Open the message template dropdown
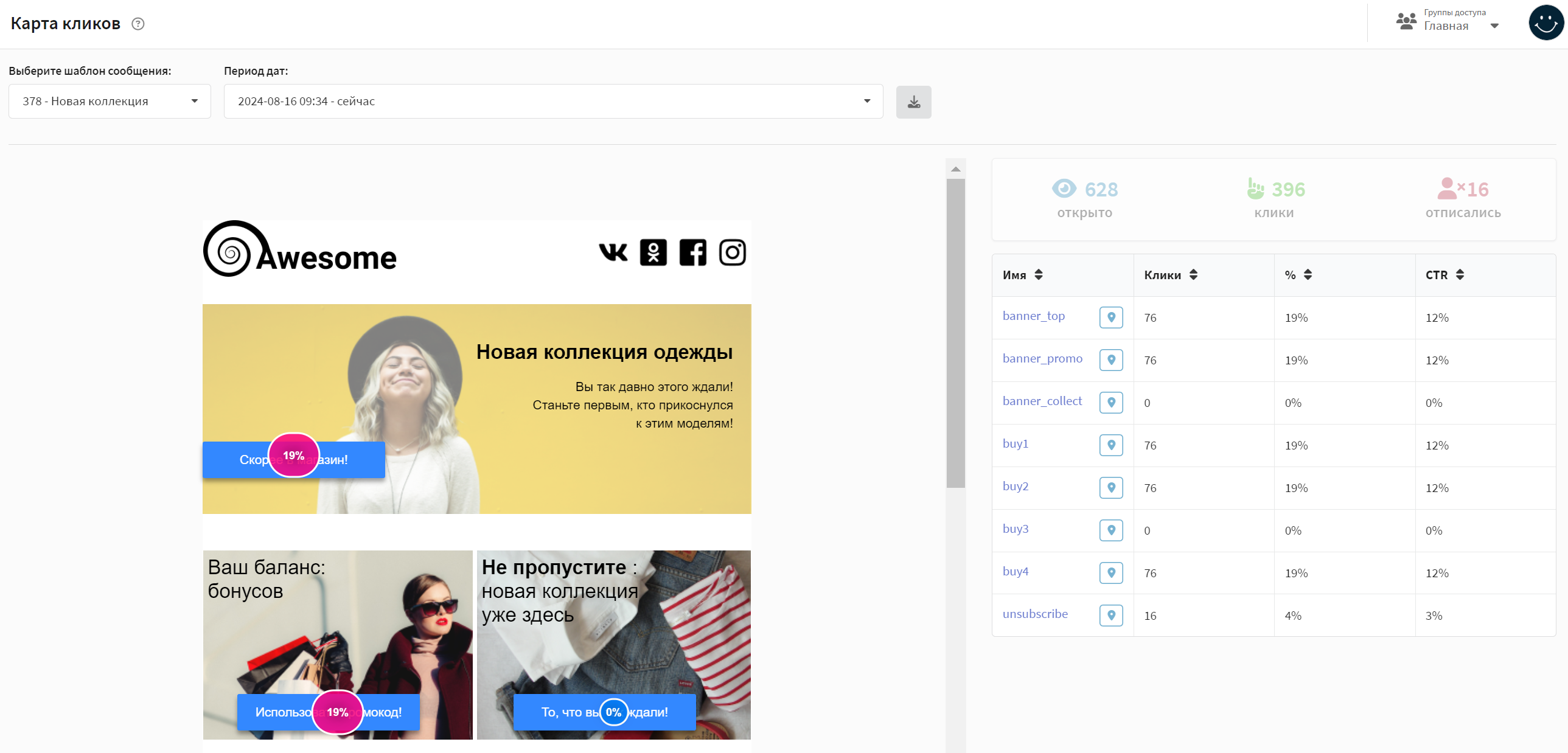 (x=110, y=101)
